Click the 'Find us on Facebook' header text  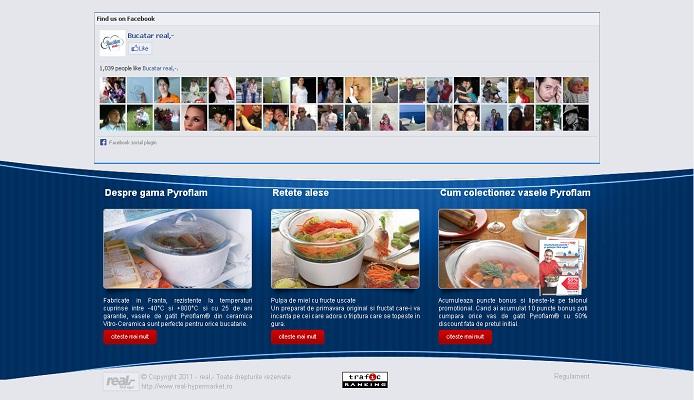pos(126,19)
